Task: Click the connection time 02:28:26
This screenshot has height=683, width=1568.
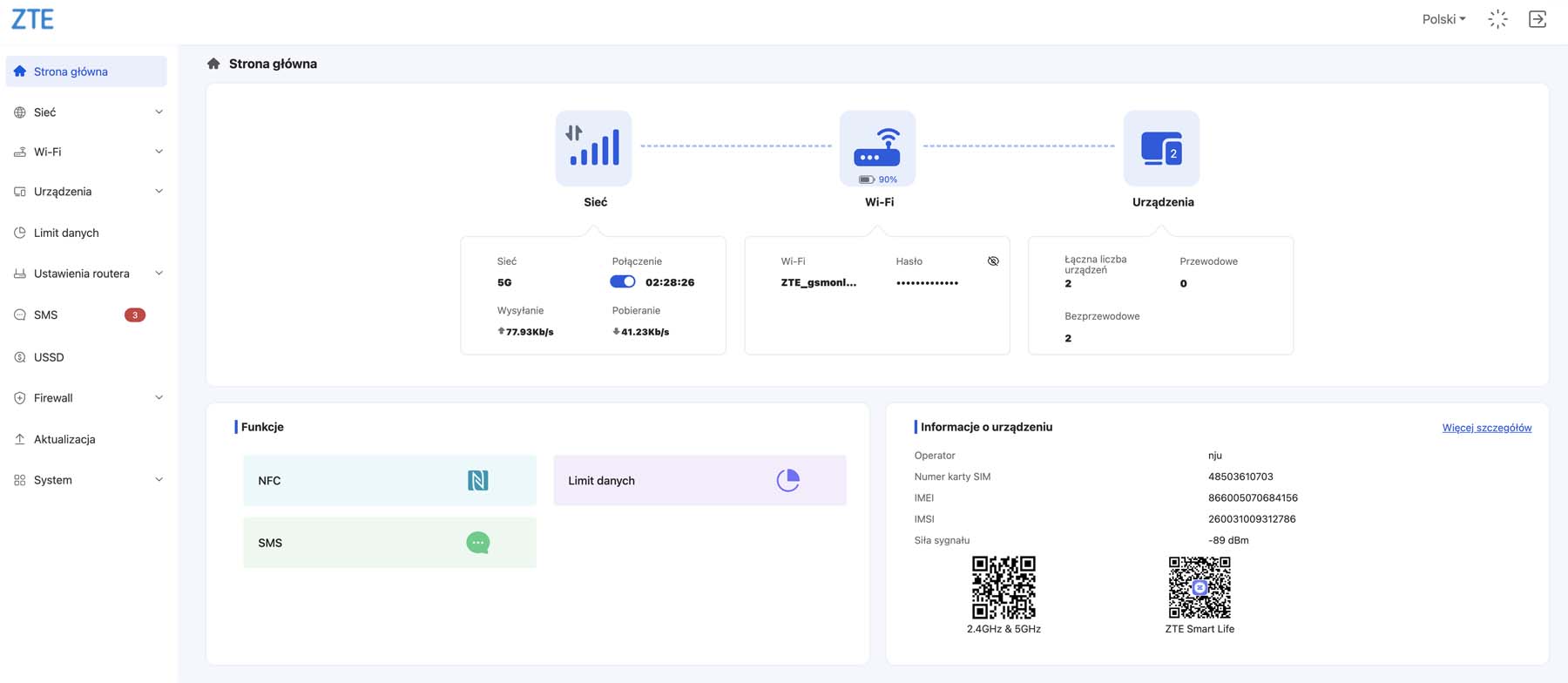Action: (x=670, y=282)
